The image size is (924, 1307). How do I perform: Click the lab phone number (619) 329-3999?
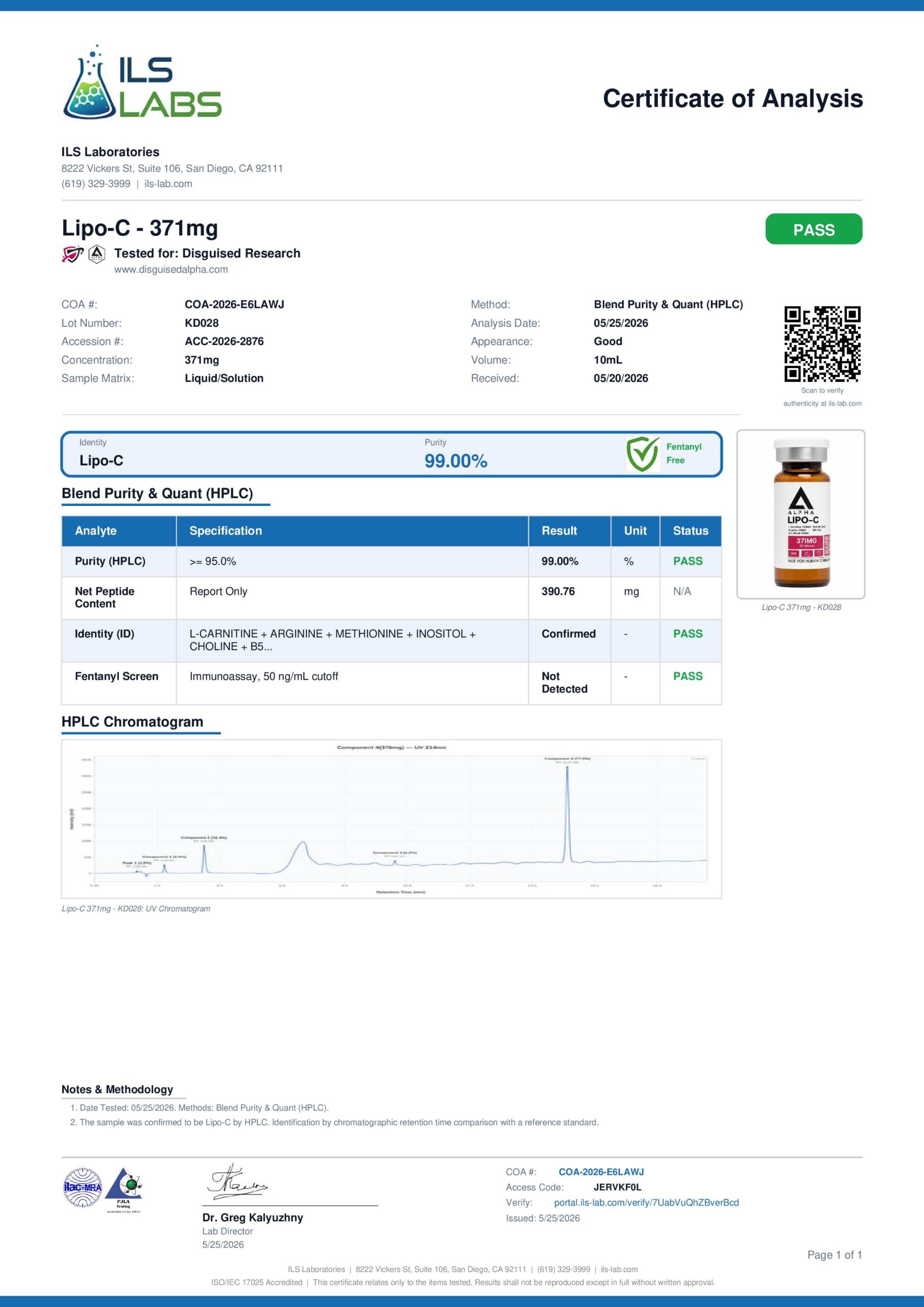pos(95,184)
